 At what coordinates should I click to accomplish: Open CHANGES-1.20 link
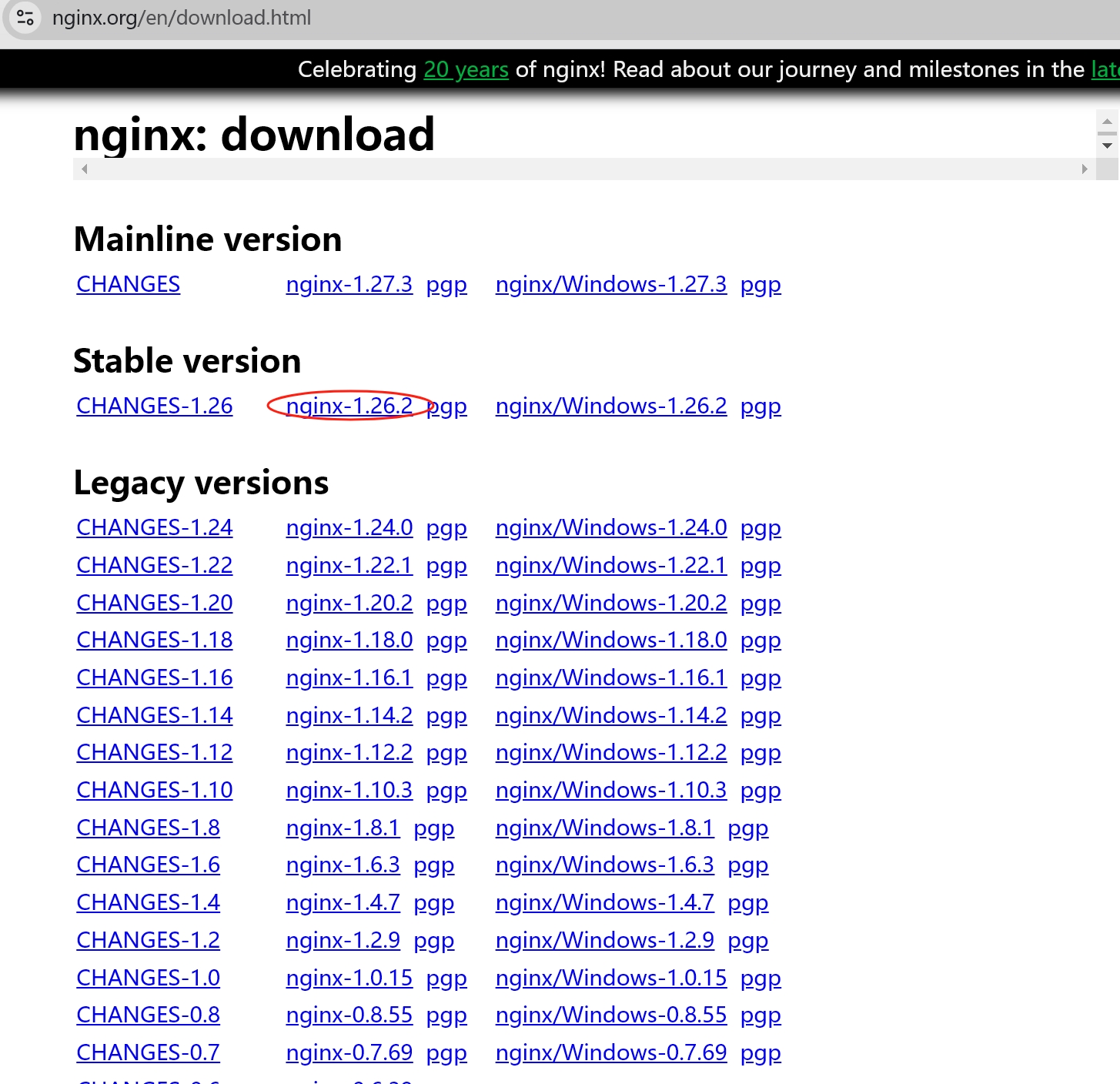pos(155,603)
